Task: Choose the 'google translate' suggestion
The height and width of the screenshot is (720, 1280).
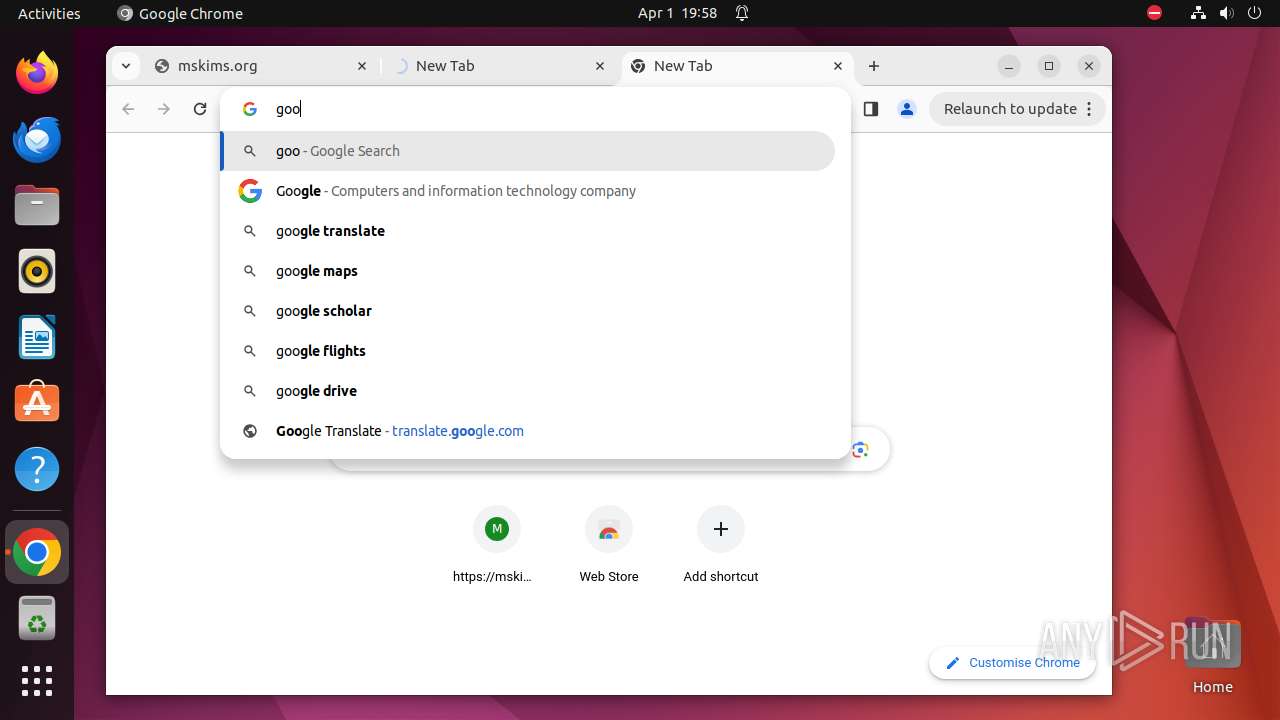Action: [527, 231]
